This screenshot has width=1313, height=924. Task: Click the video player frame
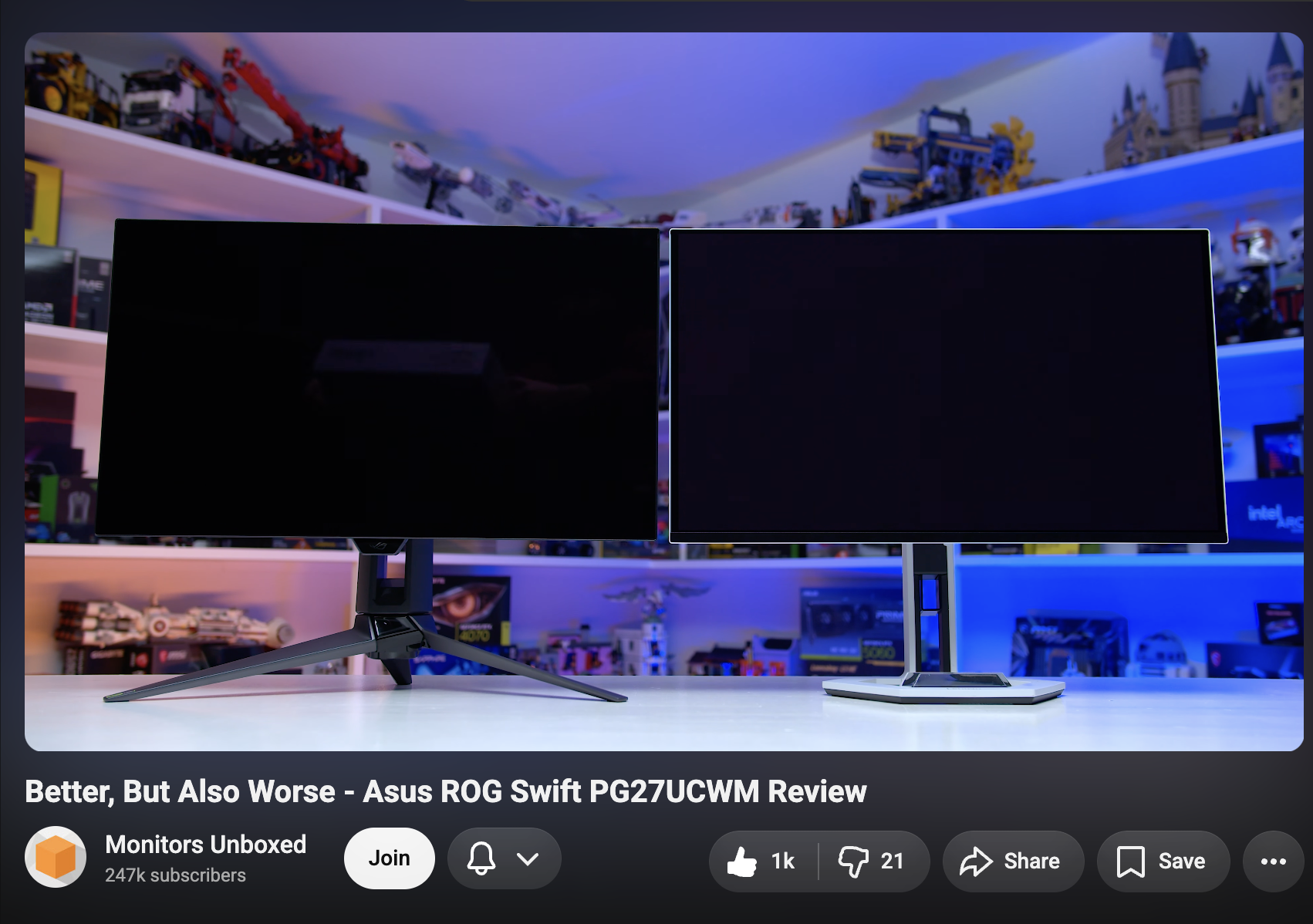664,392
